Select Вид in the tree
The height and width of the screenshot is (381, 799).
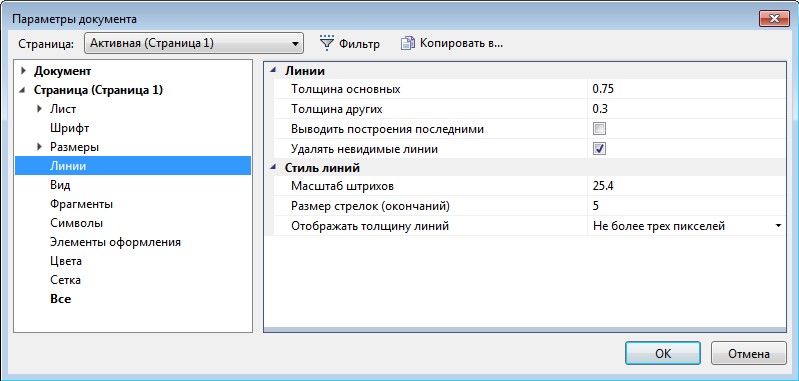[60, 185]
